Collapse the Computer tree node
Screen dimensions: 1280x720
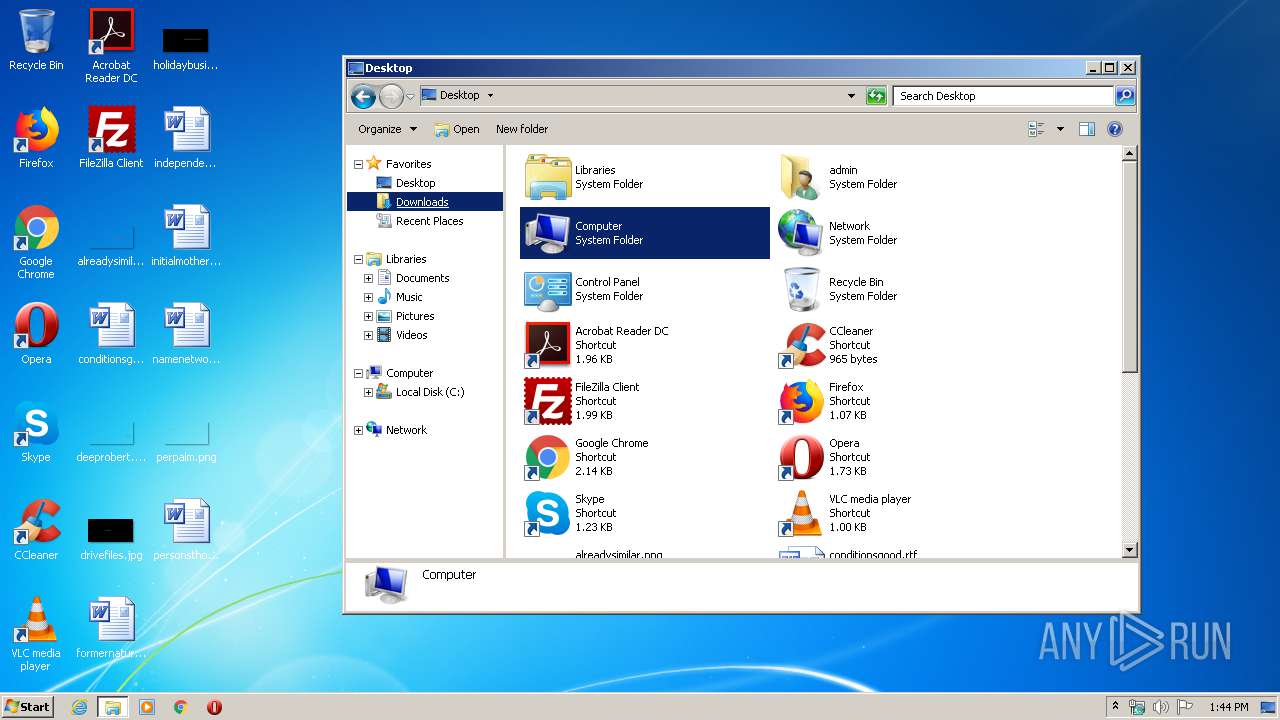[358, 373]
